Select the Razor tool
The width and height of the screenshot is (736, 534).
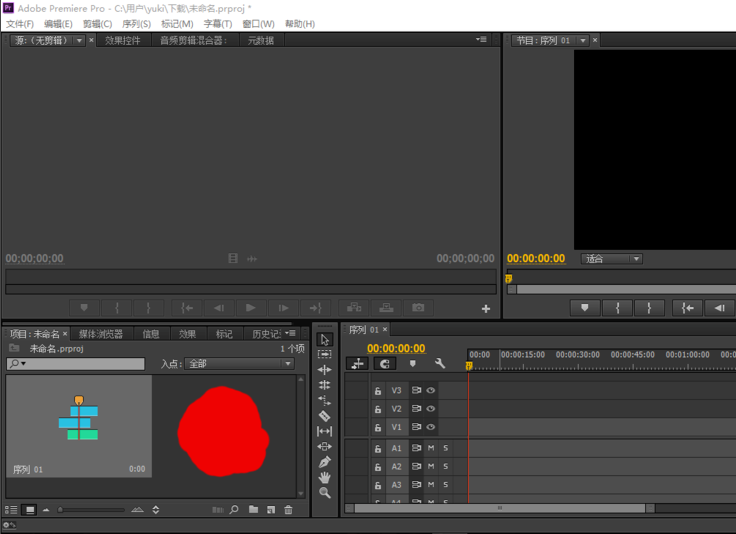point(324,415)
